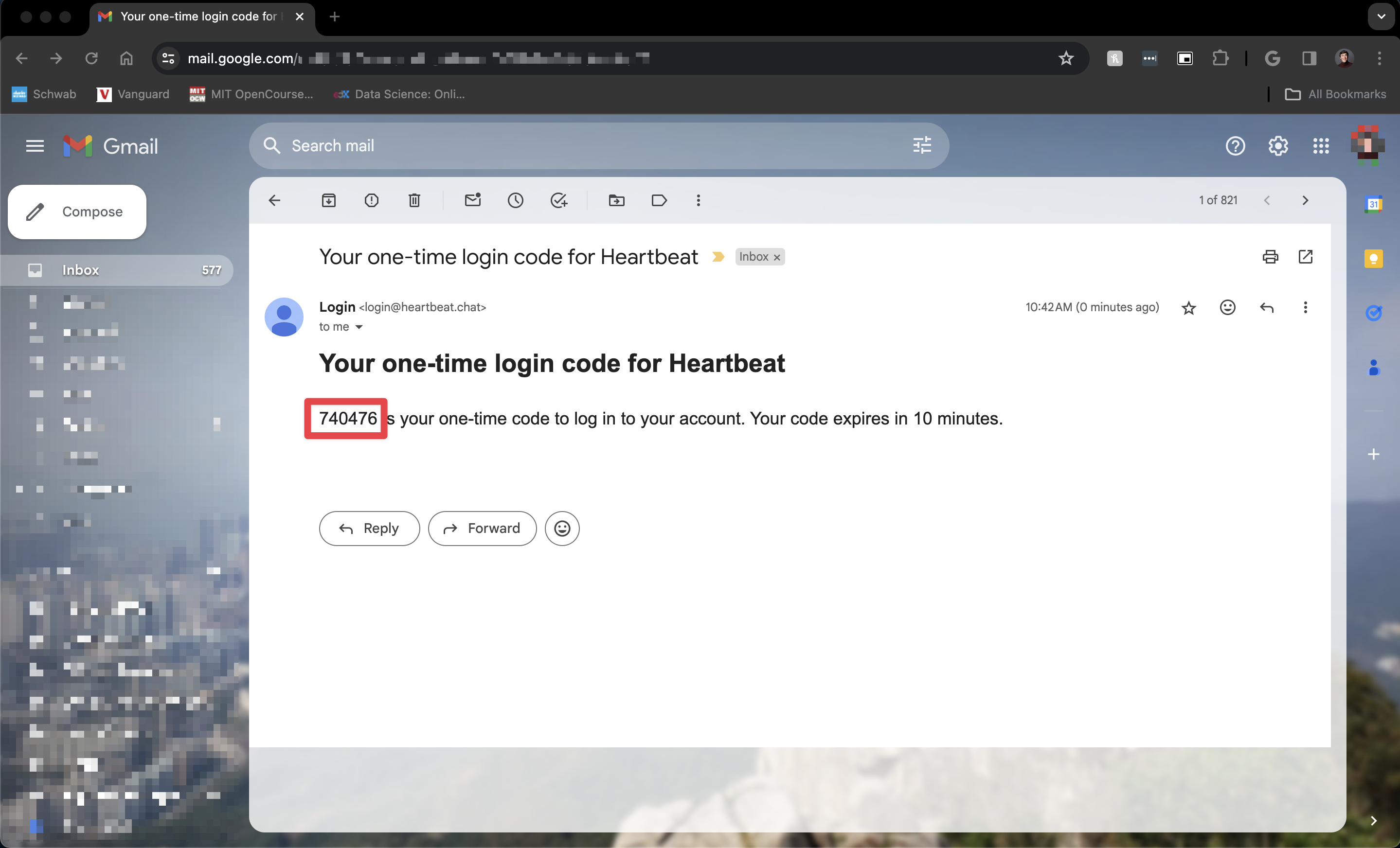The image size is (1400, 848).
Task: Open a new browser tab
Action: (x=335, y=17)
